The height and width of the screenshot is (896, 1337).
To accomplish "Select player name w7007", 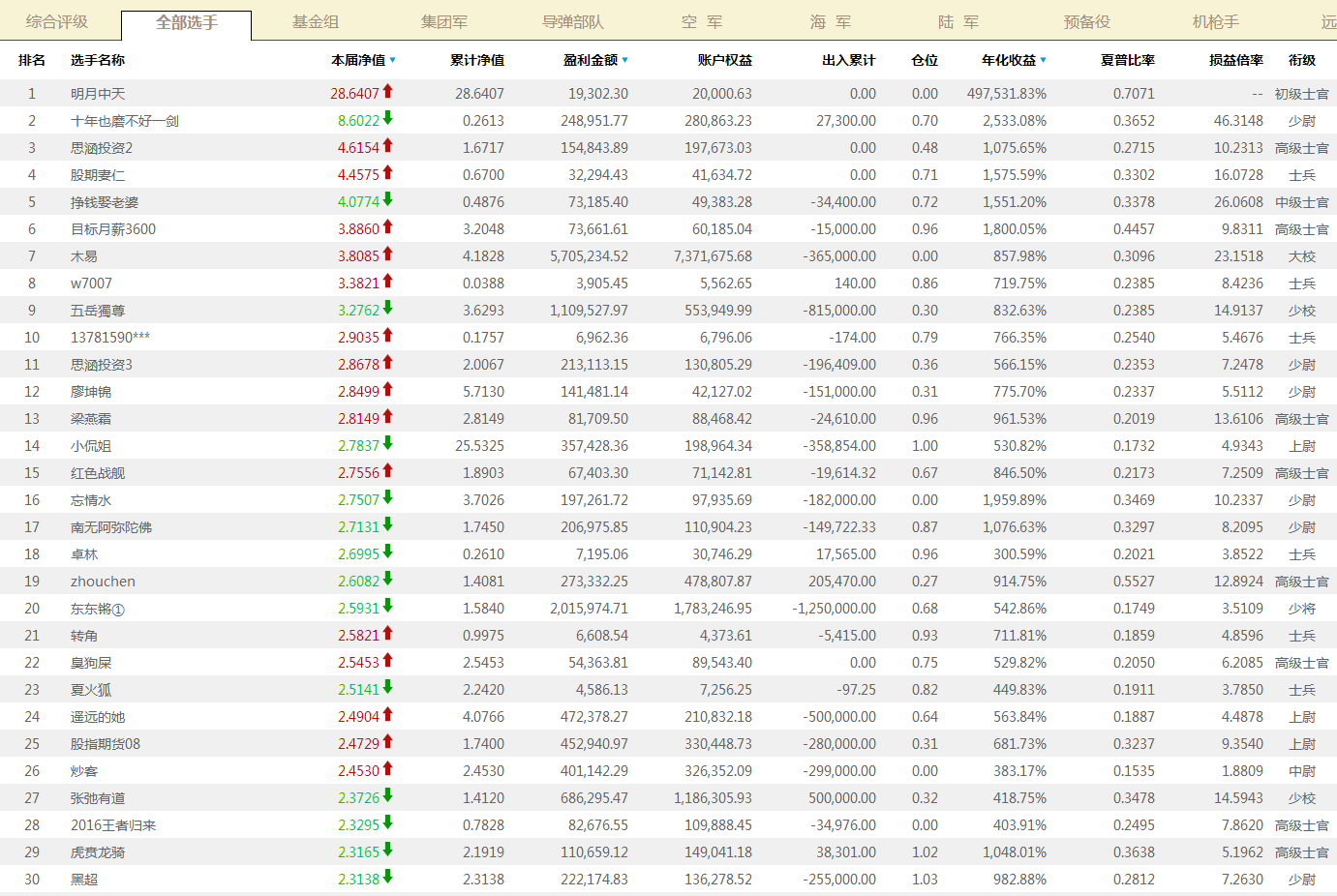I will click(91, 284).
